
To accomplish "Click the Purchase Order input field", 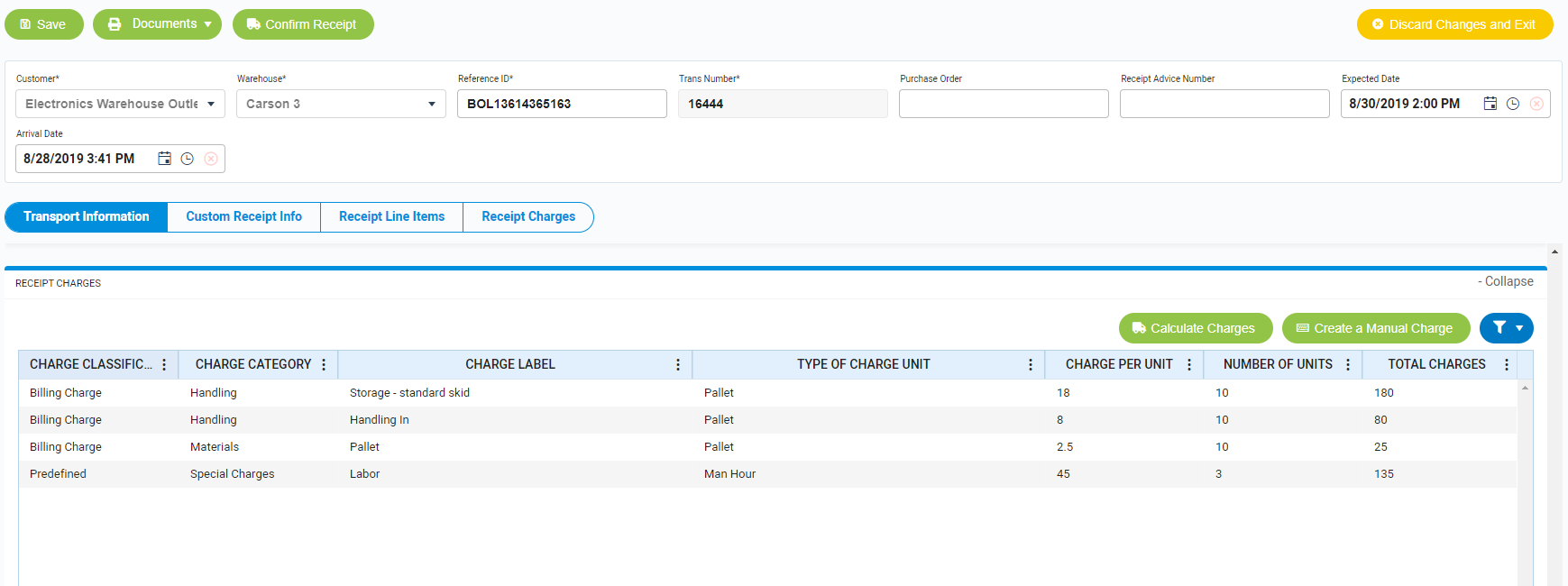I will [x=1003, y=104].
